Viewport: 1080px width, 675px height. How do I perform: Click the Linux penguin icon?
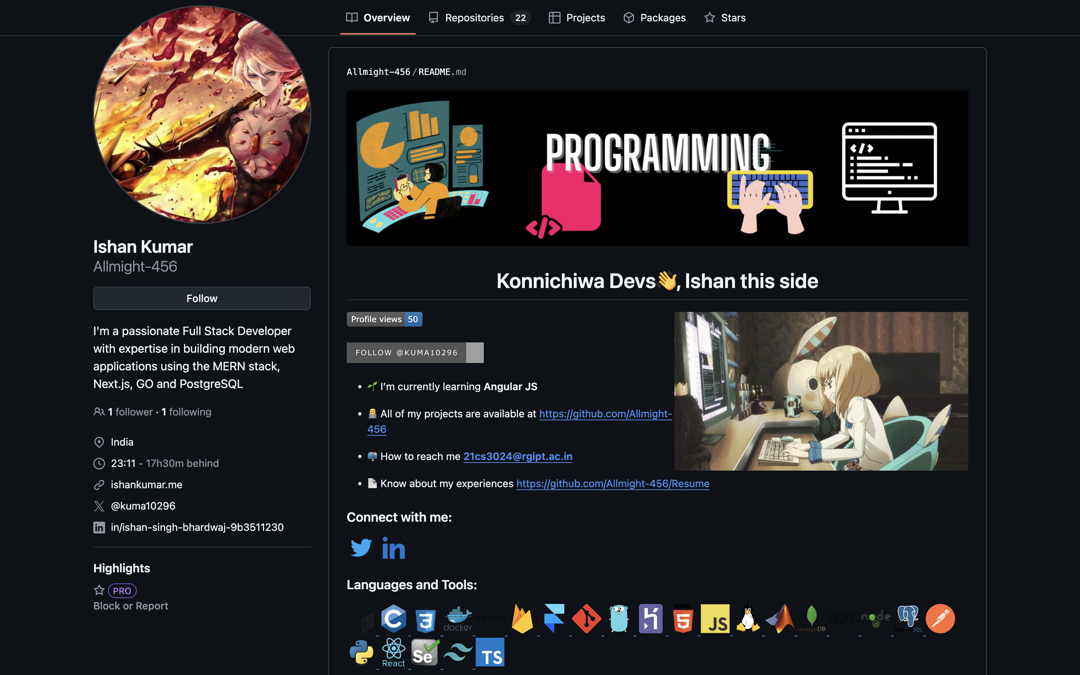point(747,619)
